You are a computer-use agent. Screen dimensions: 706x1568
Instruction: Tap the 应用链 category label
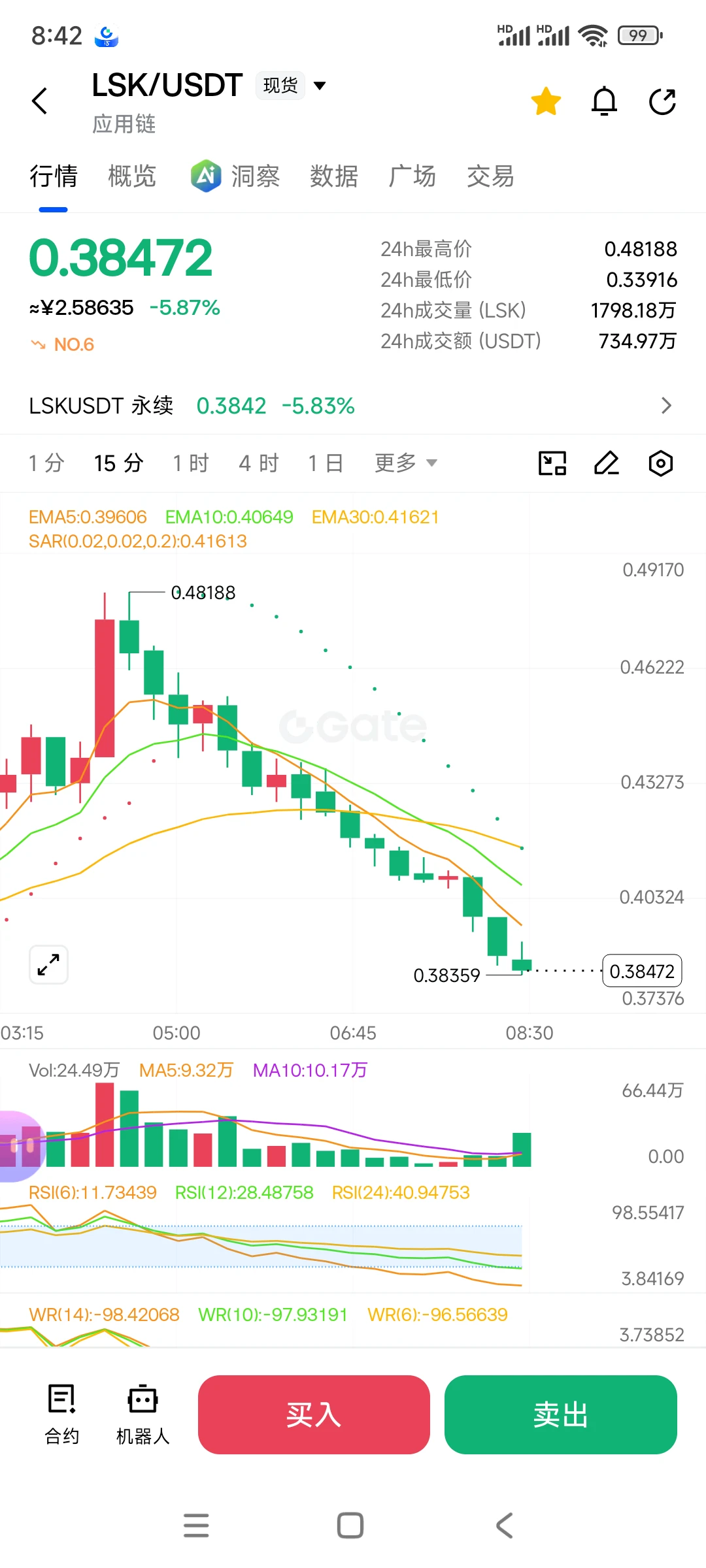(124, 123)
